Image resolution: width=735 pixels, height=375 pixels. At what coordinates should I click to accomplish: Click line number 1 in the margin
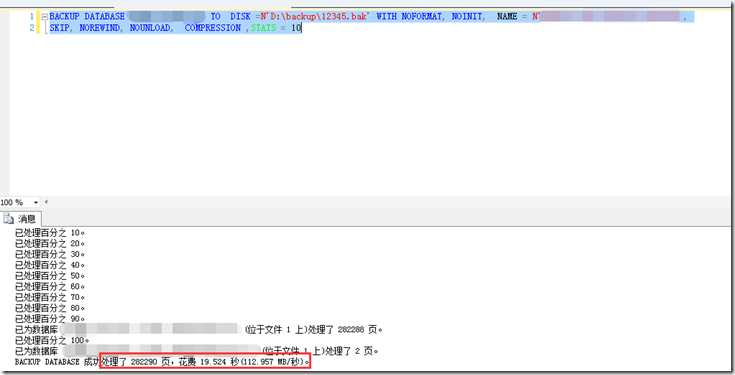[x=32, y=16]
